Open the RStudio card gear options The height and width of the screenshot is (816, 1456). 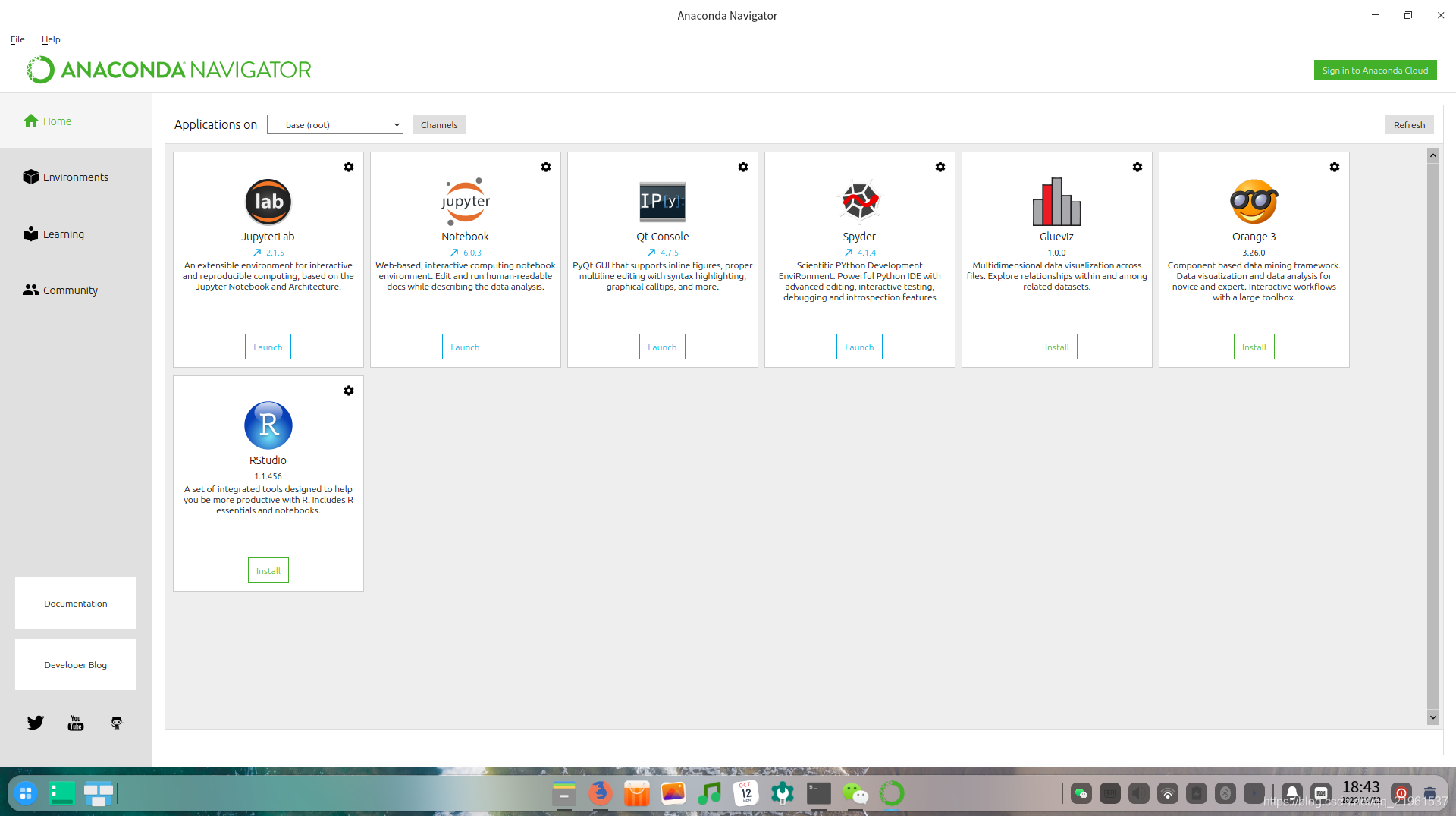click(x=349, y=391)
